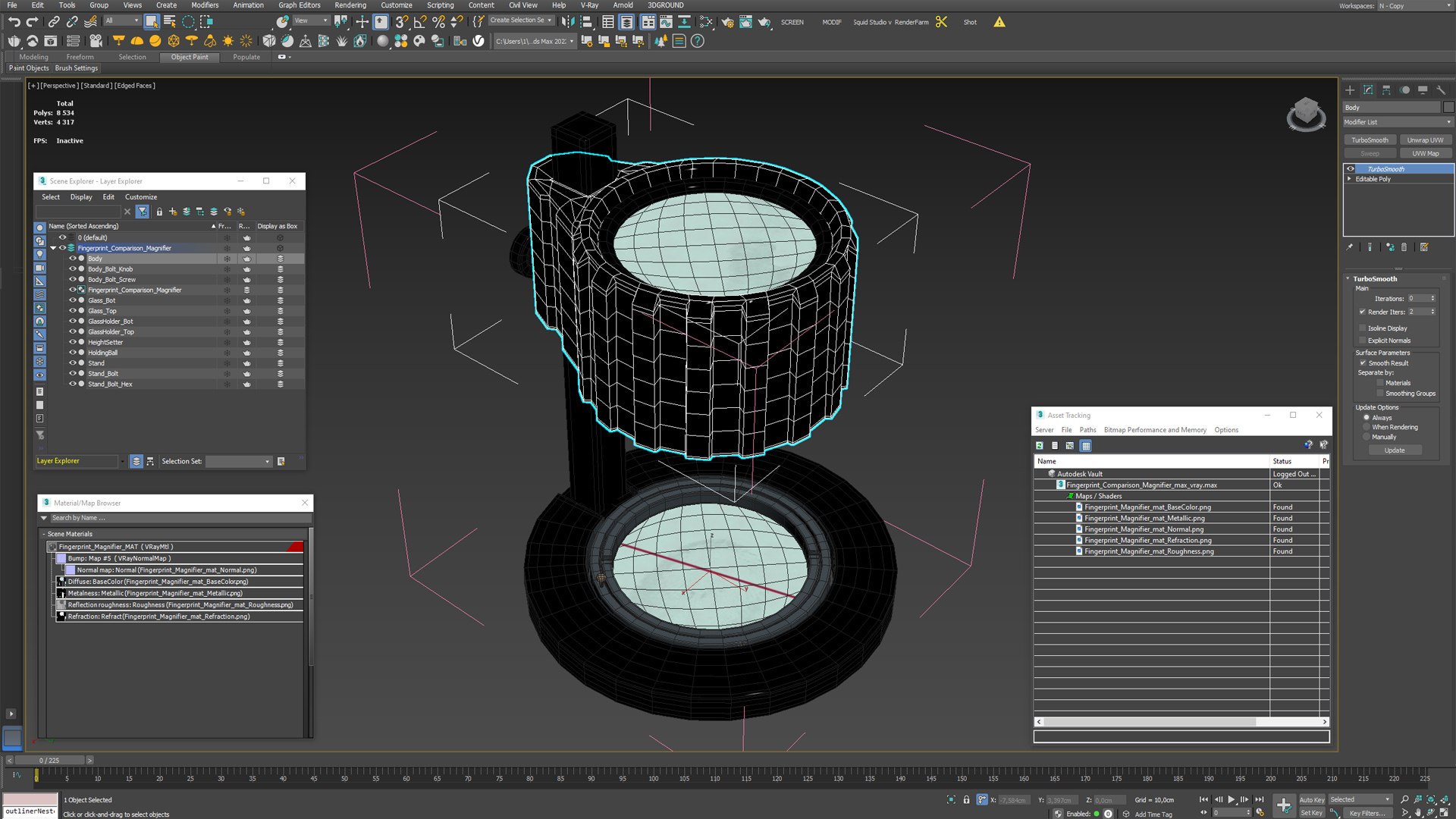Enable the Explicit Normals checkbox
Image resolution: width=1456 pixels, height=819 pixels.
click(1363, 340)
